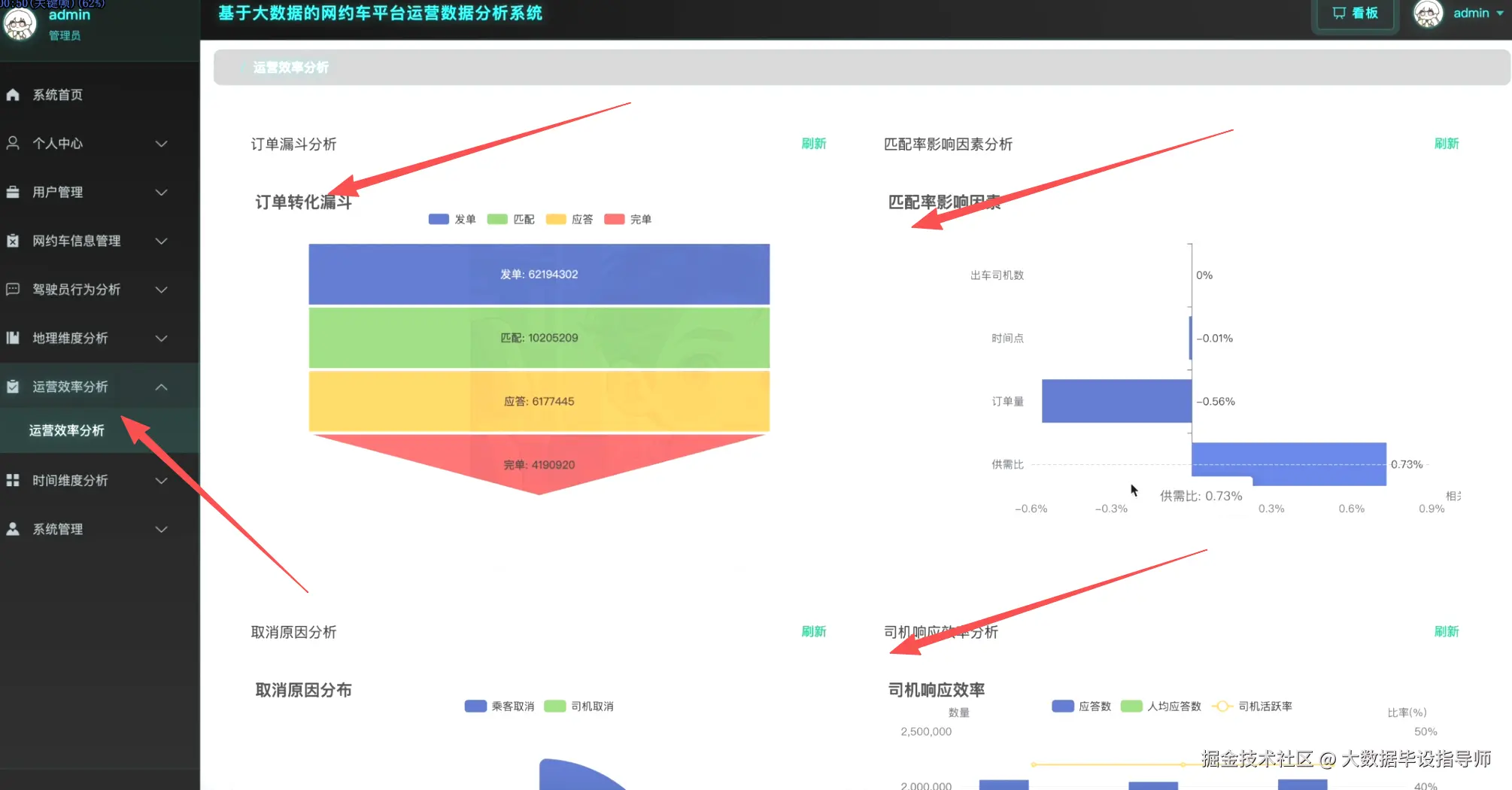Image resolution: width=1512 pixels, height=790 pixels.
Task: Click the blue 发单 funnel segment
Action: pyautogui.click(x=539, y=274)
